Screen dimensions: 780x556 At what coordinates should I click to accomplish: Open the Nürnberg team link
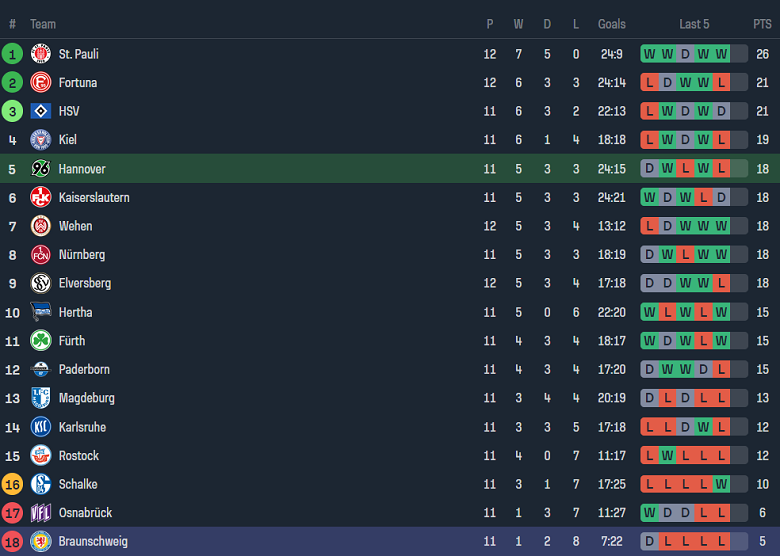click(81, 255)
